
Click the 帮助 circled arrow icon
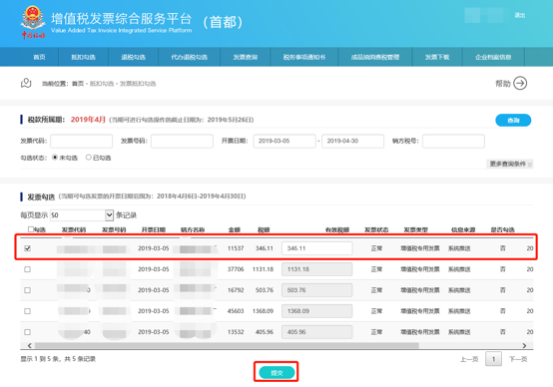520,83
